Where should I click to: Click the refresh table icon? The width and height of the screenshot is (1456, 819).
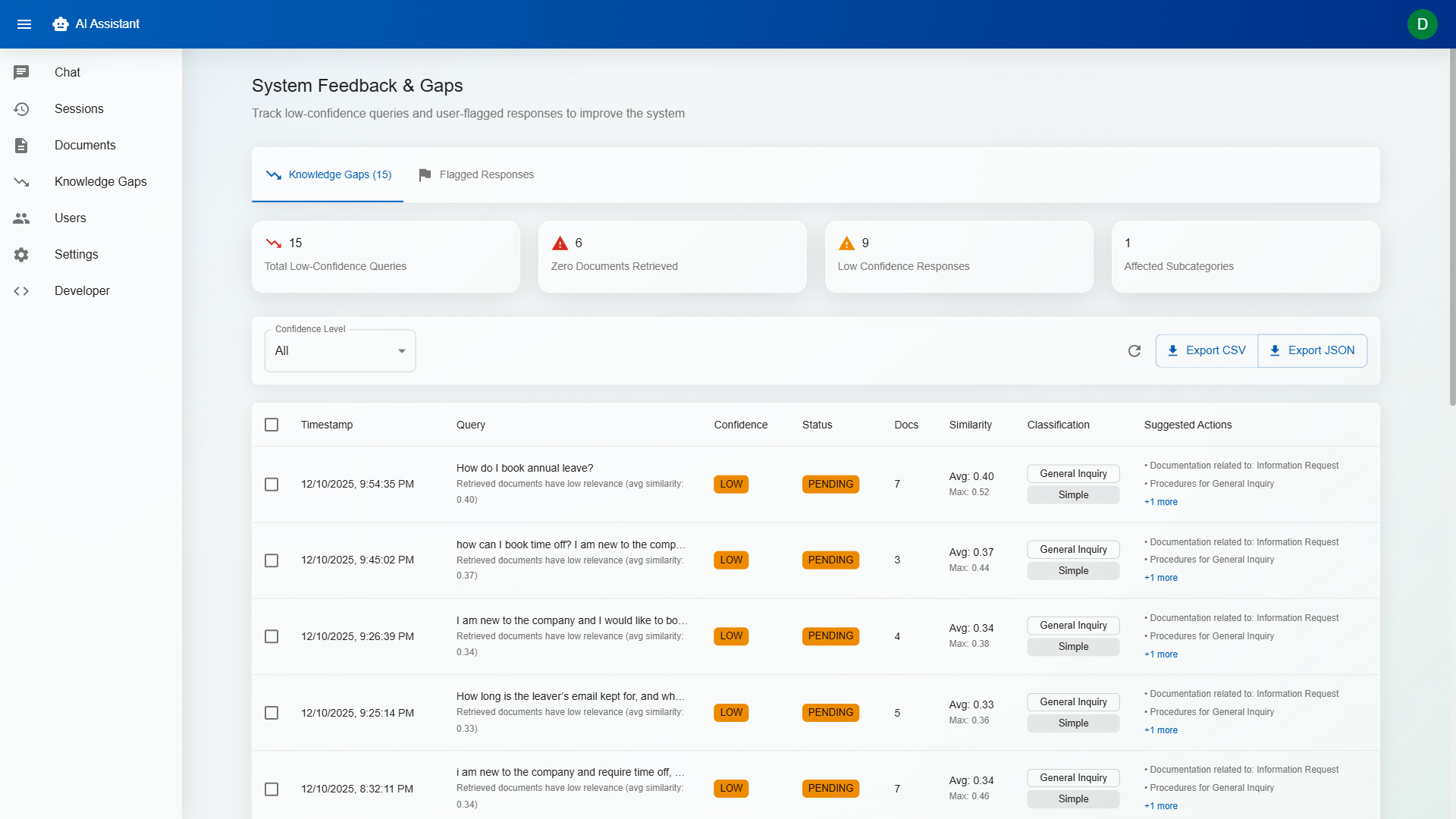tap(1134, 350)
